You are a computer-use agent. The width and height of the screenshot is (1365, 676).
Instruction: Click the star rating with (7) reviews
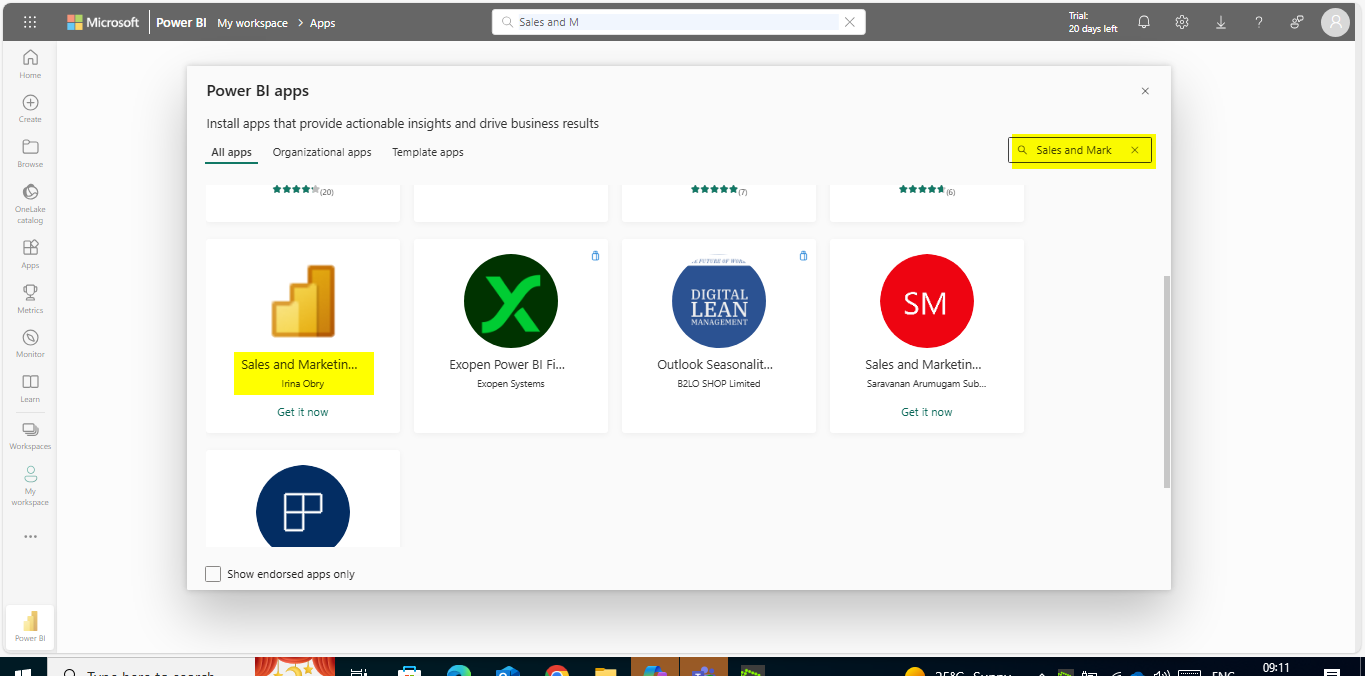coord(719,190)
